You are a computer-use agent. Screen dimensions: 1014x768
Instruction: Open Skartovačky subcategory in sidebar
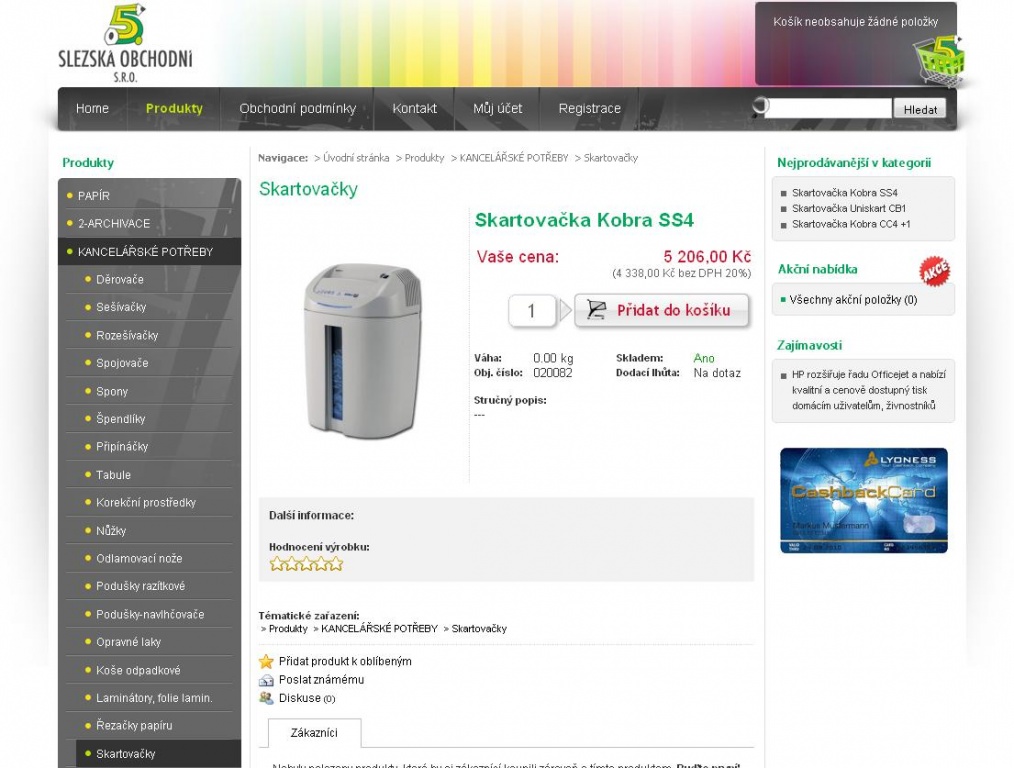(125, 754)
